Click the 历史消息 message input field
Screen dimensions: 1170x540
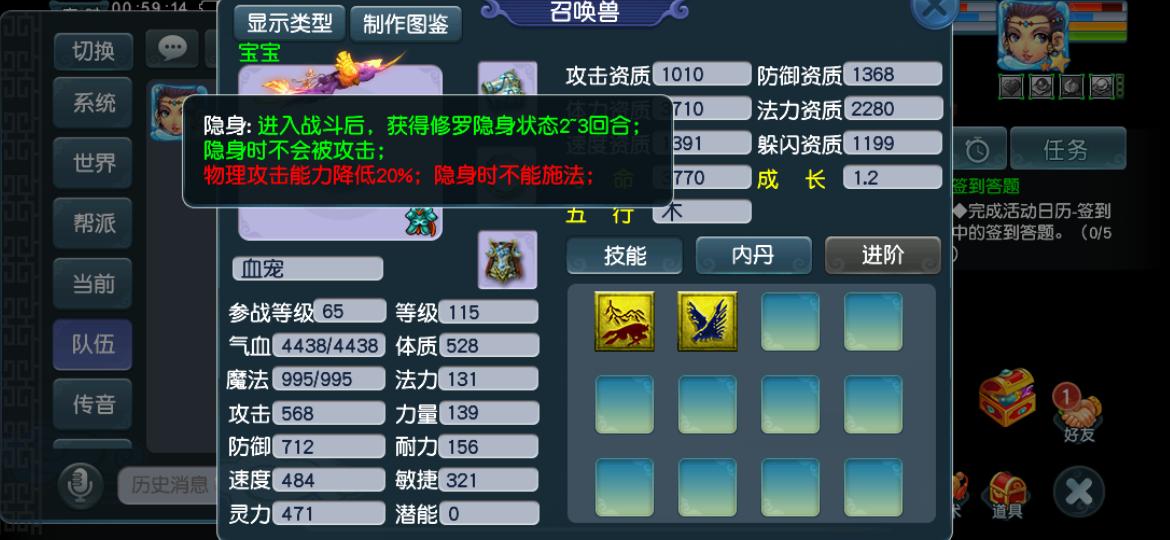169,486
